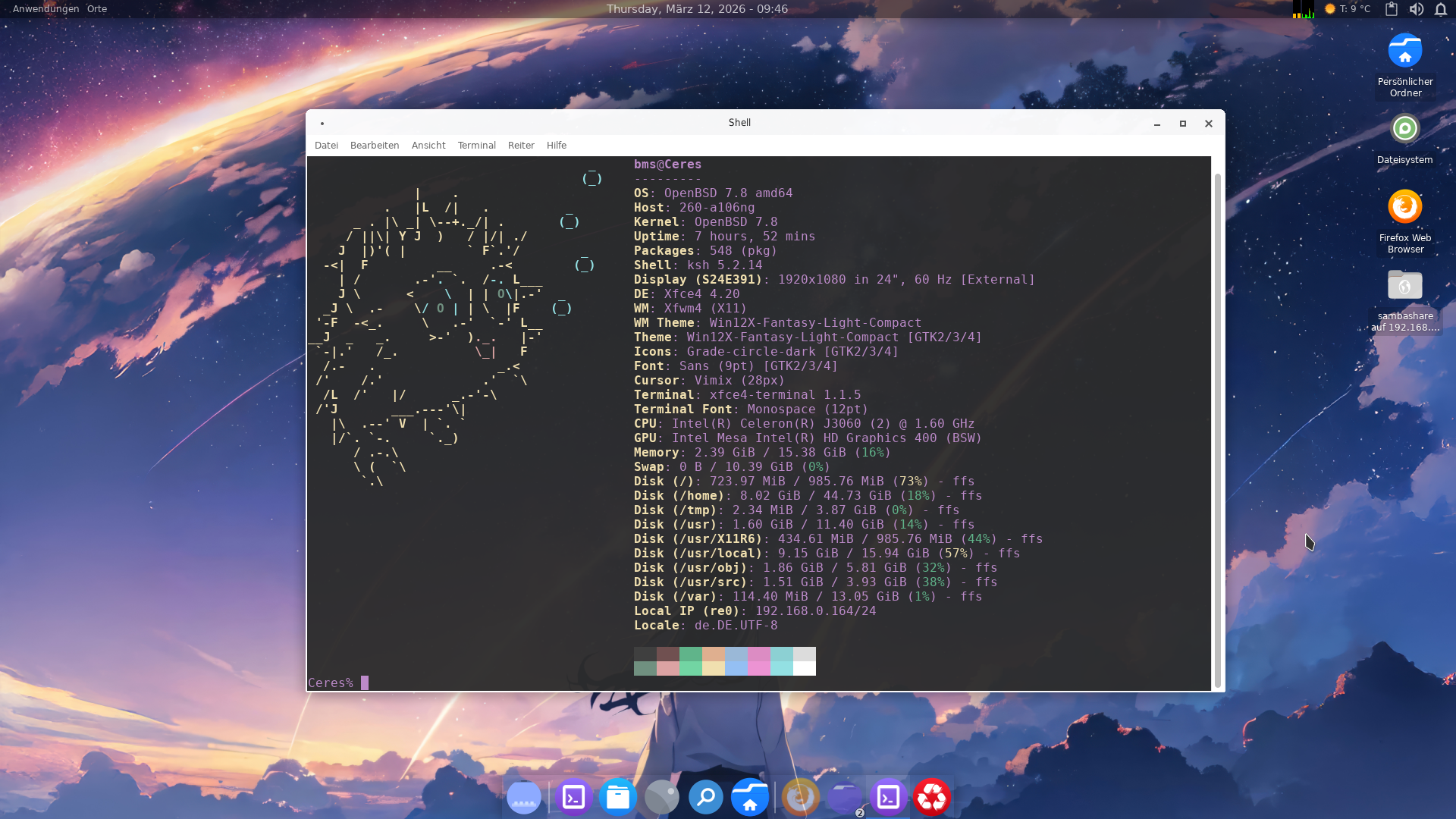Open the Reiter menu in terminal

point(521,146)
